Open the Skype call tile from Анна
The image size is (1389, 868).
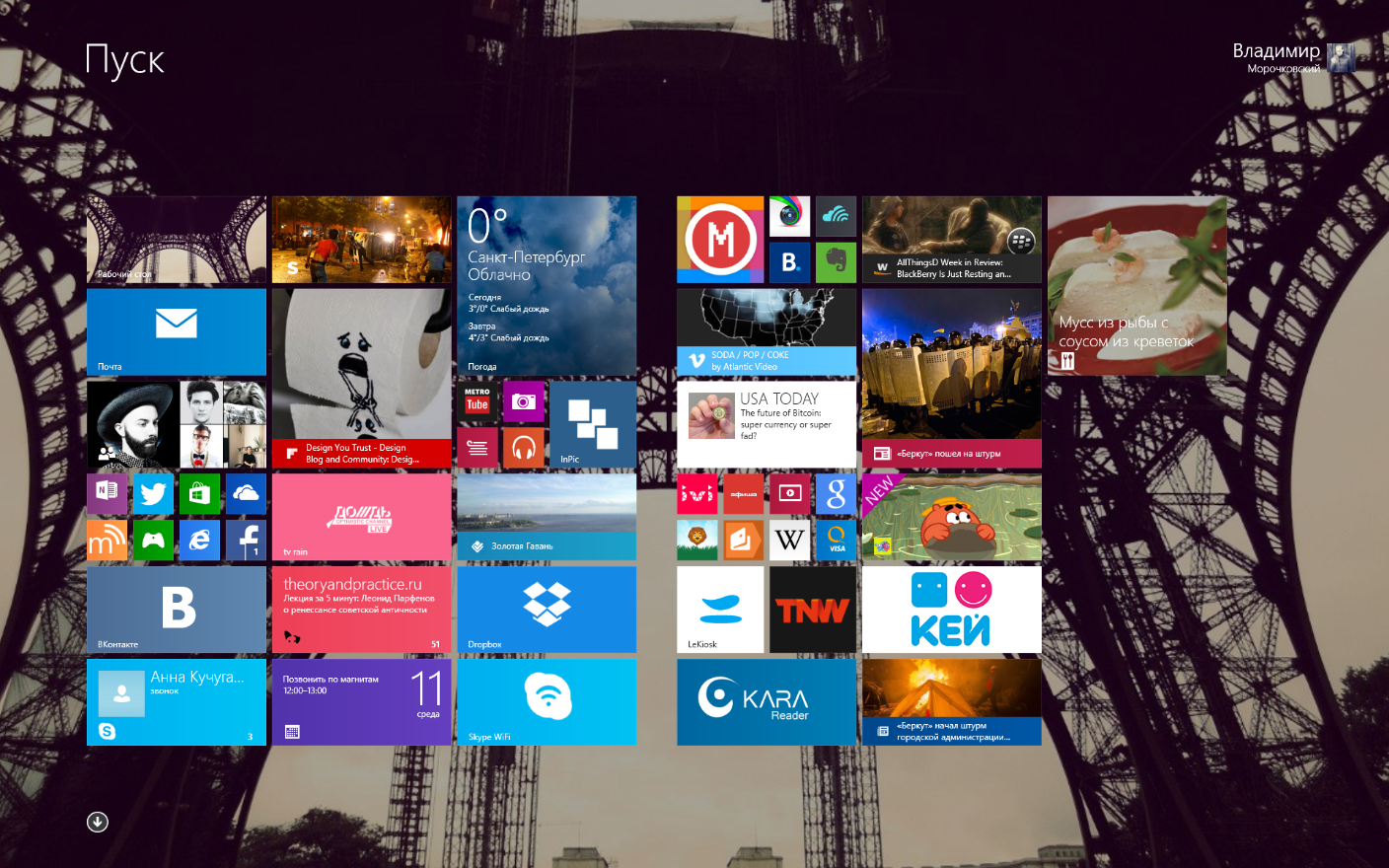click(177, 702)
